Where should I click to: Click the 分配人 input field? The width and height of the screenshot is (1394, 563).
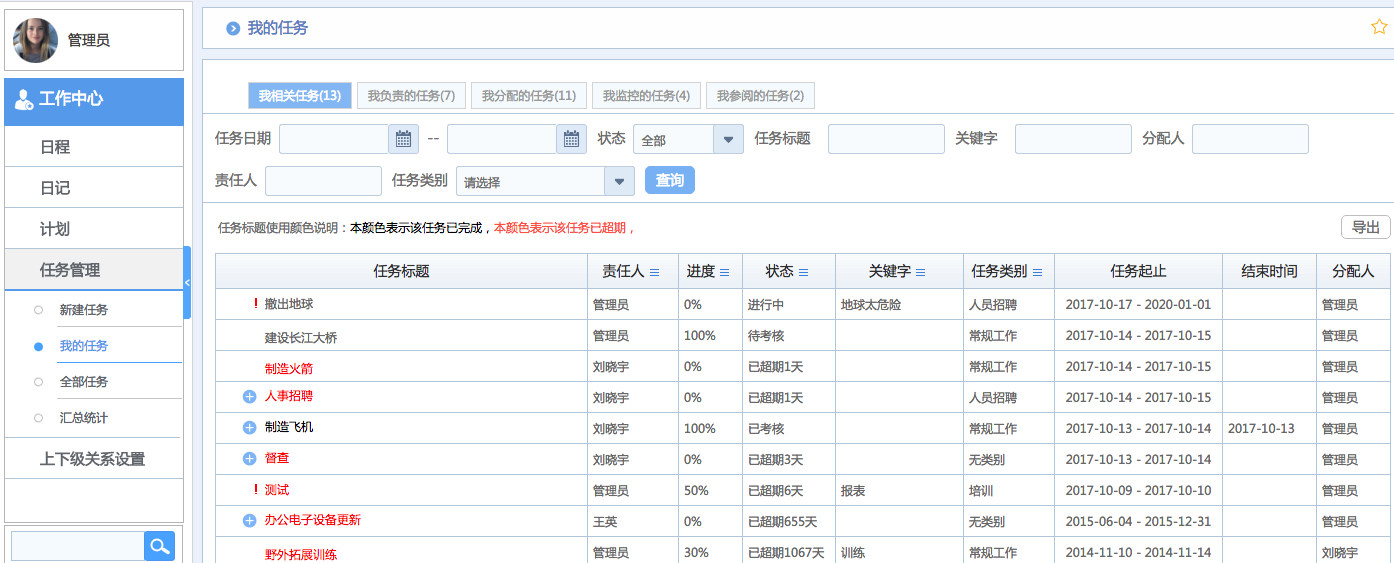pyautogui.click(x=1250, y=139)
